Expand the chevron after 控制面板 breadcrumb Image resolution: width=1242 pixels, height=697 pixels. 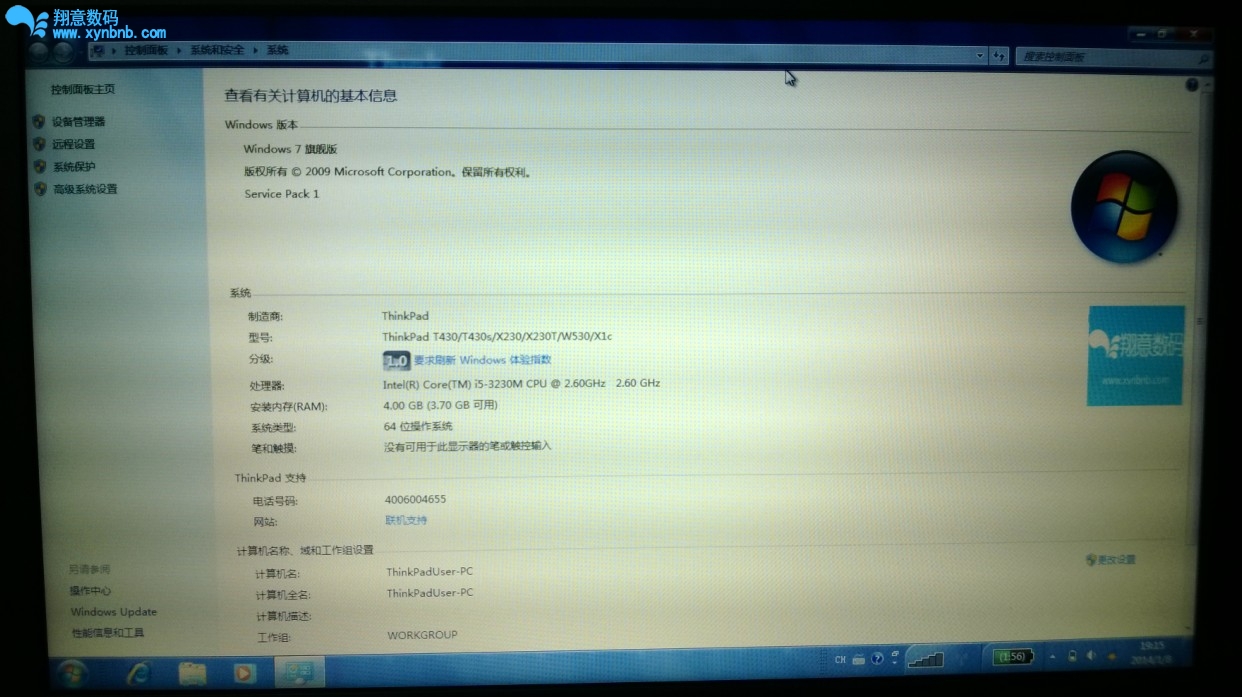179,50
